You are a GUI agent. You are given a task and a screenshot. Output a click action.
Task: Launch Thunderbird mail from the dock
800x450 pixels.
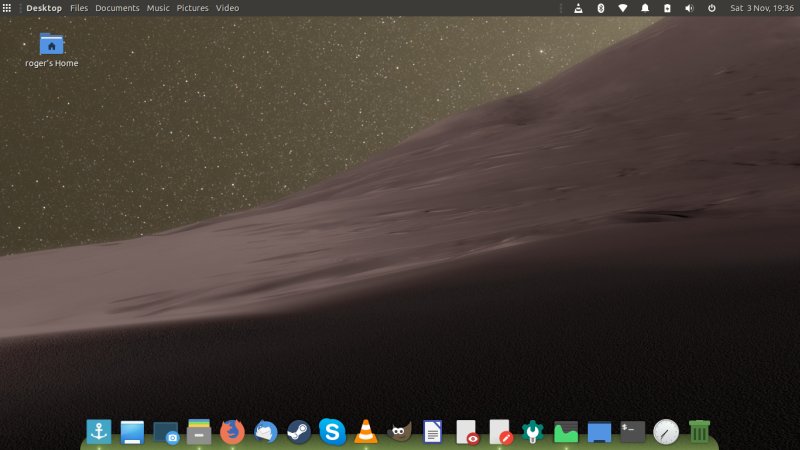(265, 431)
